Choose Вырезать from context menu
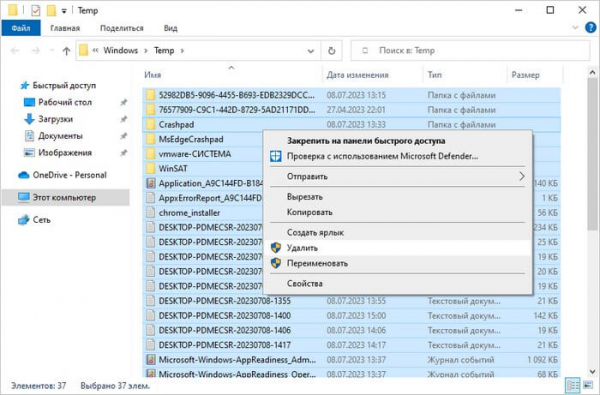The image size is (600, 395). pos(398,197)
